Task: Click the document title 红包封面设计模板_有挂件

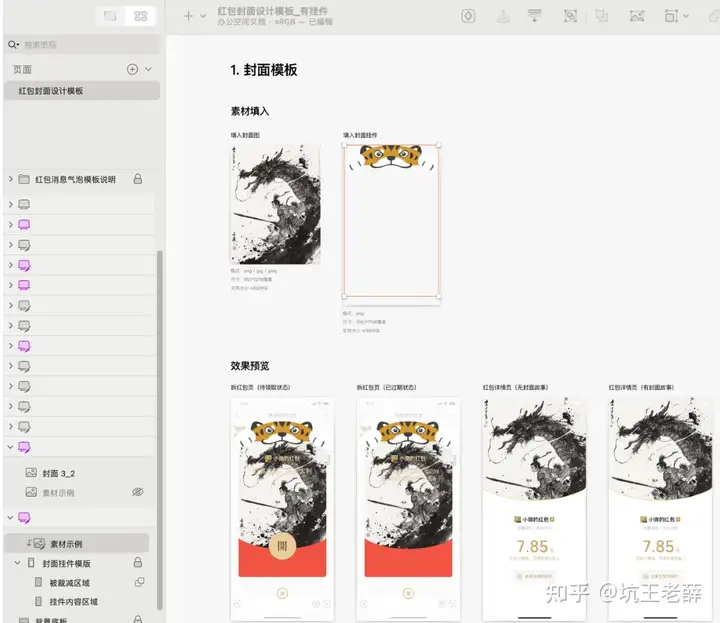Action: pyautogui.click(x=273, y=11)
